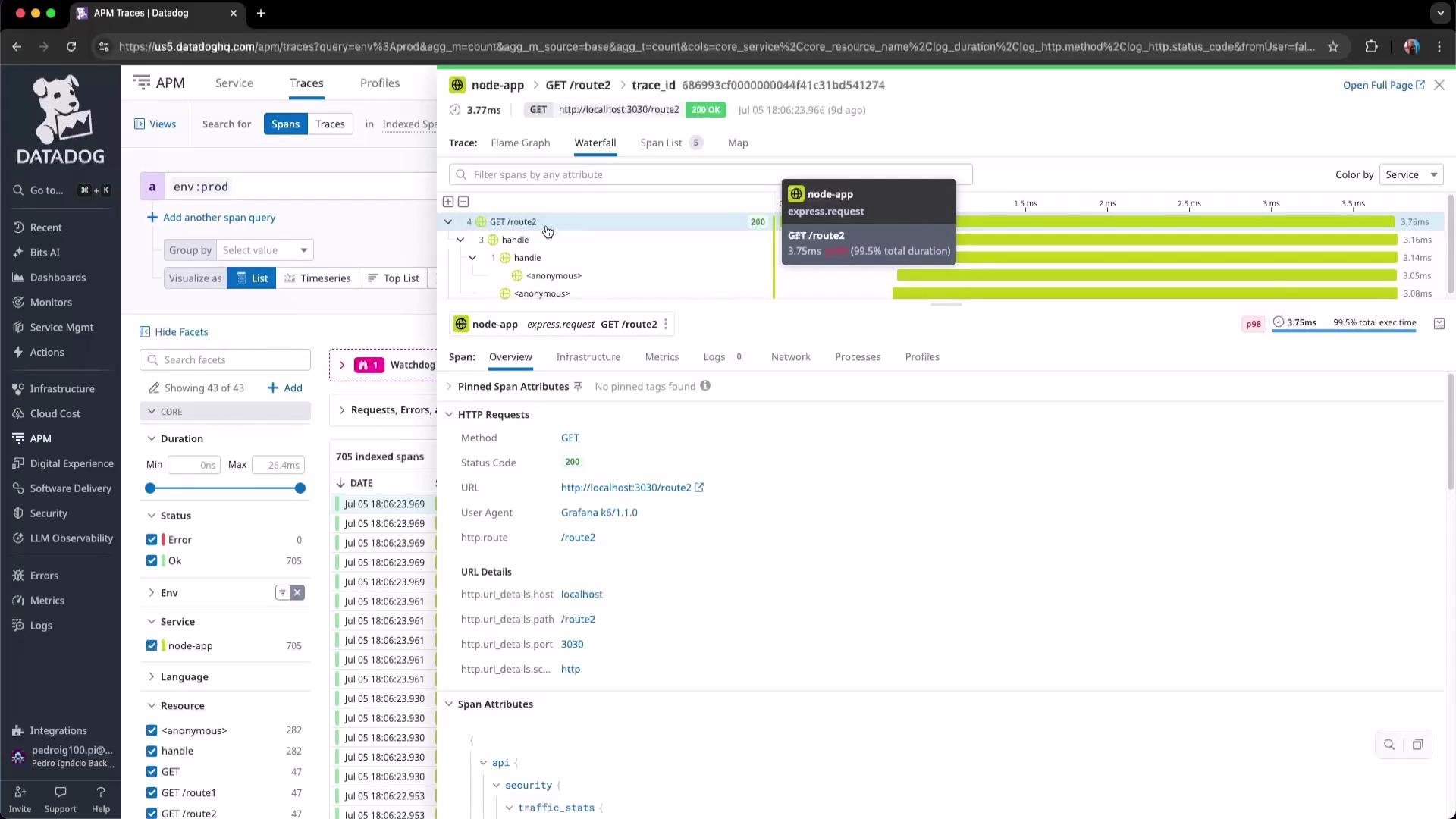1456x819 pixels.
Task: Collapse the GET /route2 span row
Action: 448,222
